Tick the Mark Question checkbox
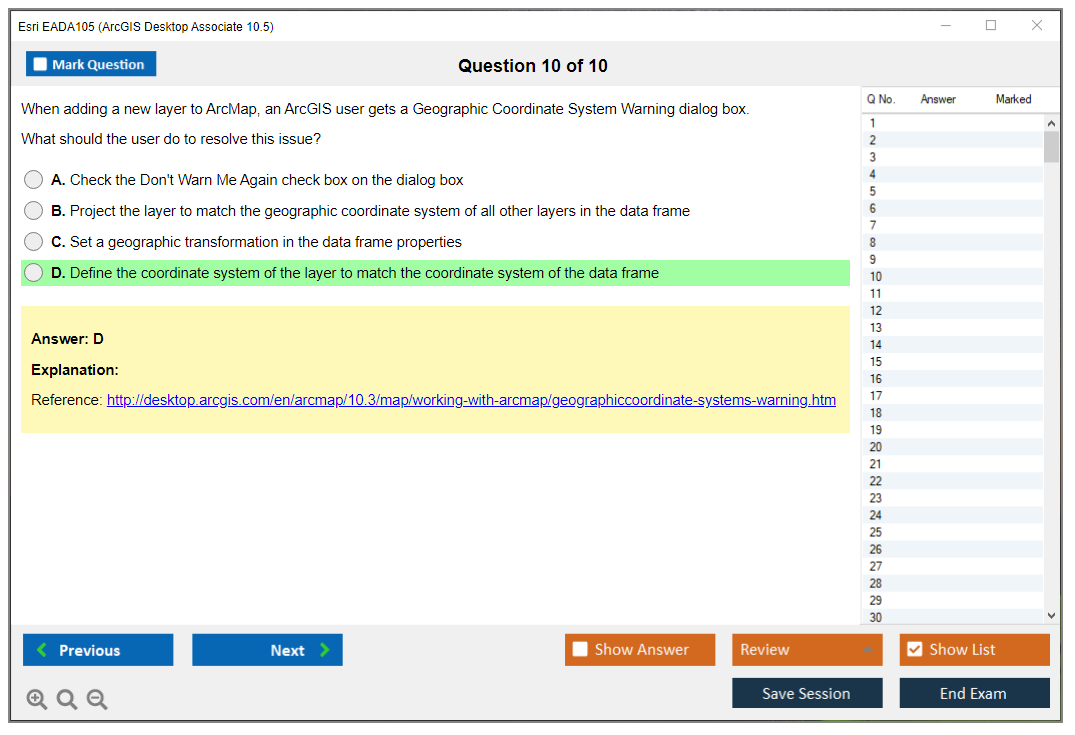 [41, 65]
